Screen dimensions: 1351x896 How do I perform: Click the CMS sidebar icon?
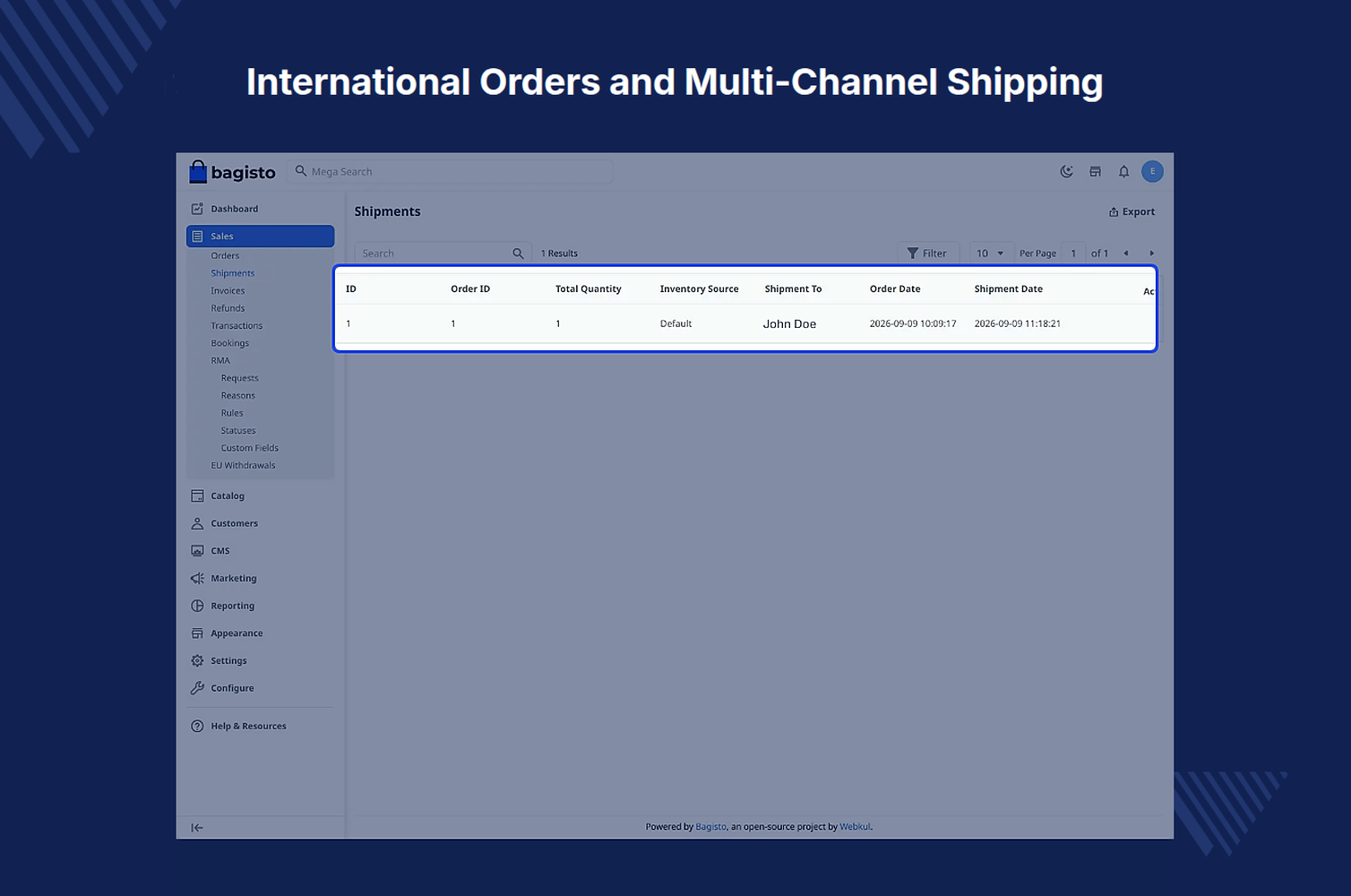(197, 551)
